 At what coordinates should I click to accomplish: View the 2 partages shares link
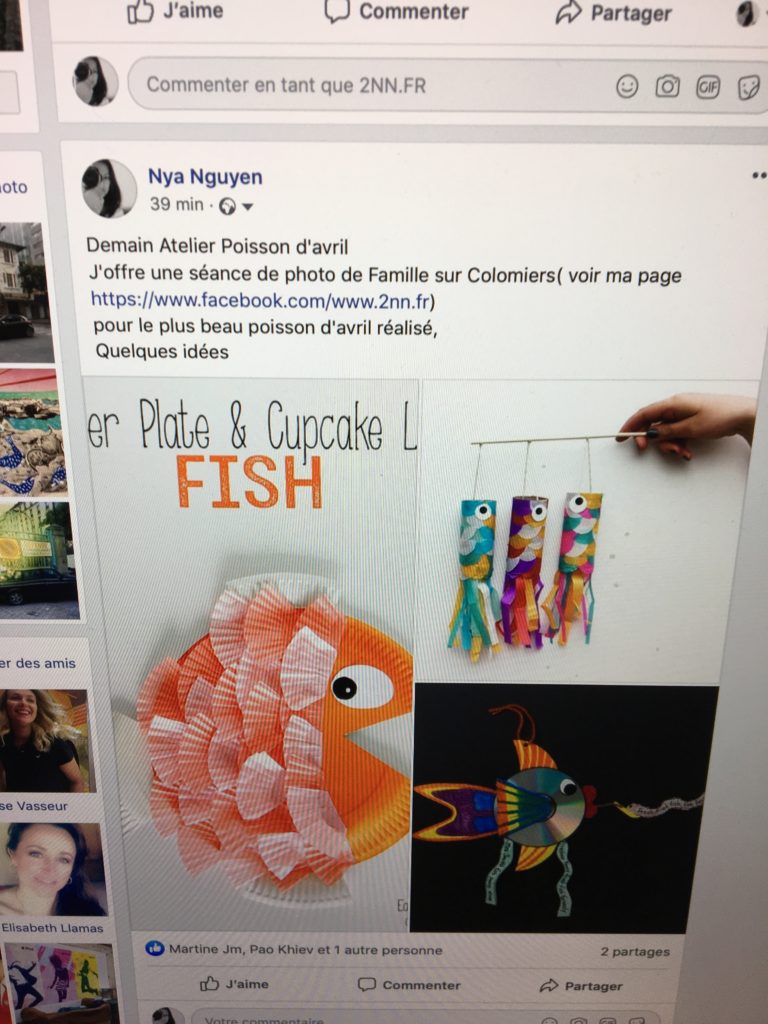635,952
